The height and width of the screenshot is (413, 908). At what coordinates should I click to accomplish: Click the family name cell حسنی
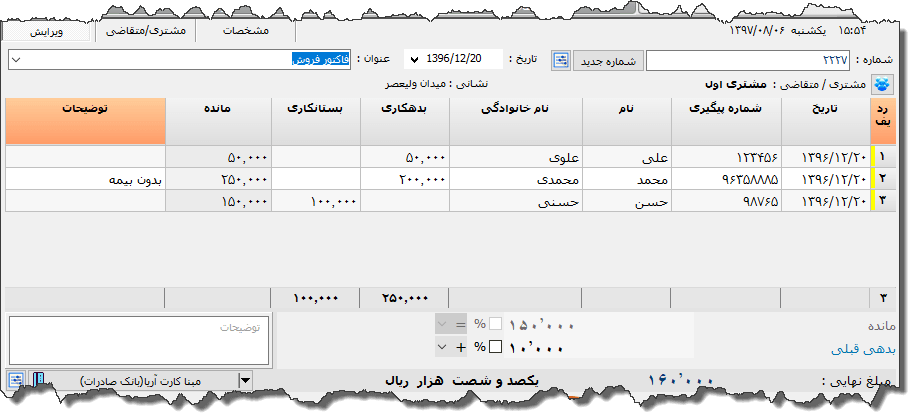[516, 201]
